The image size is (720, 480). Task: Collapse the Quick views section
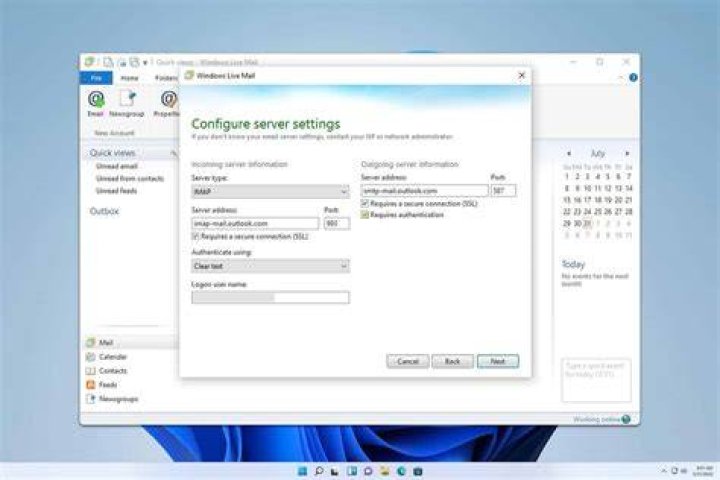click(174, 153)
